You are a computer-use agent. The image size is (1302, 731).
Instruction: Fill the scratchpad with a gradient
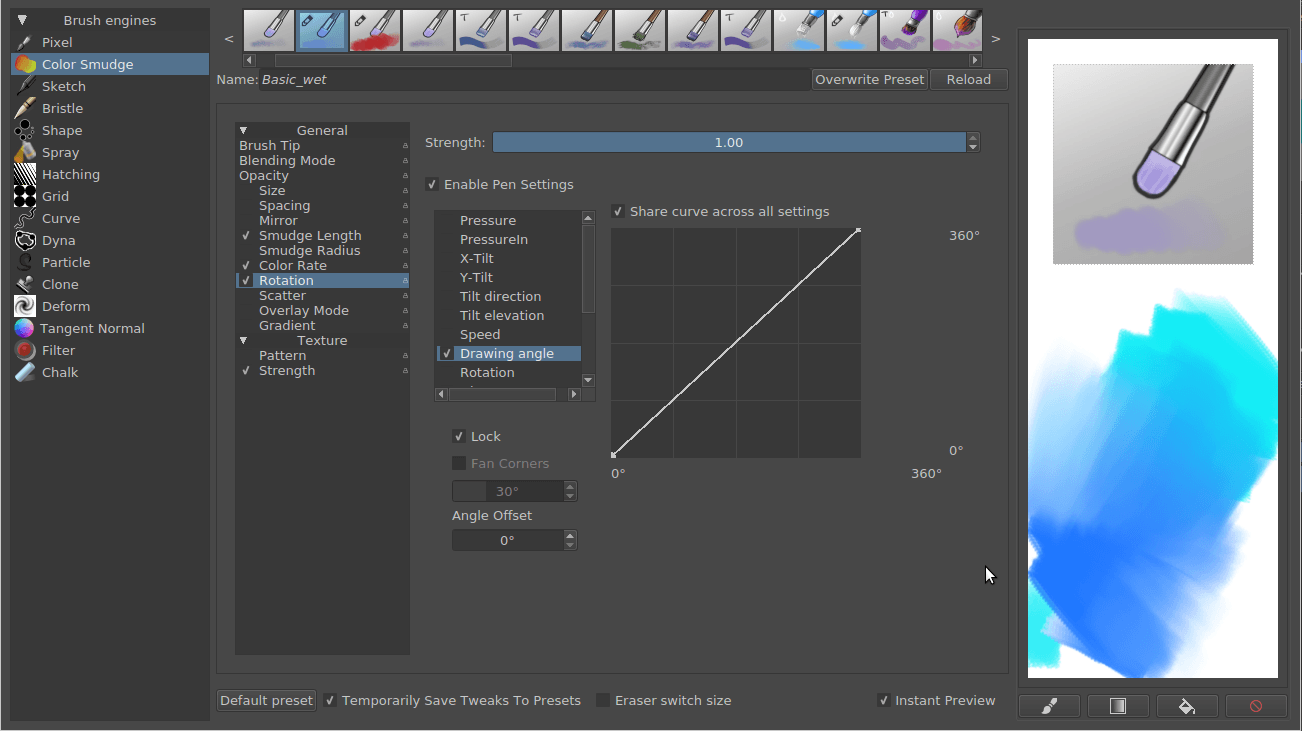coord(1118,705)
